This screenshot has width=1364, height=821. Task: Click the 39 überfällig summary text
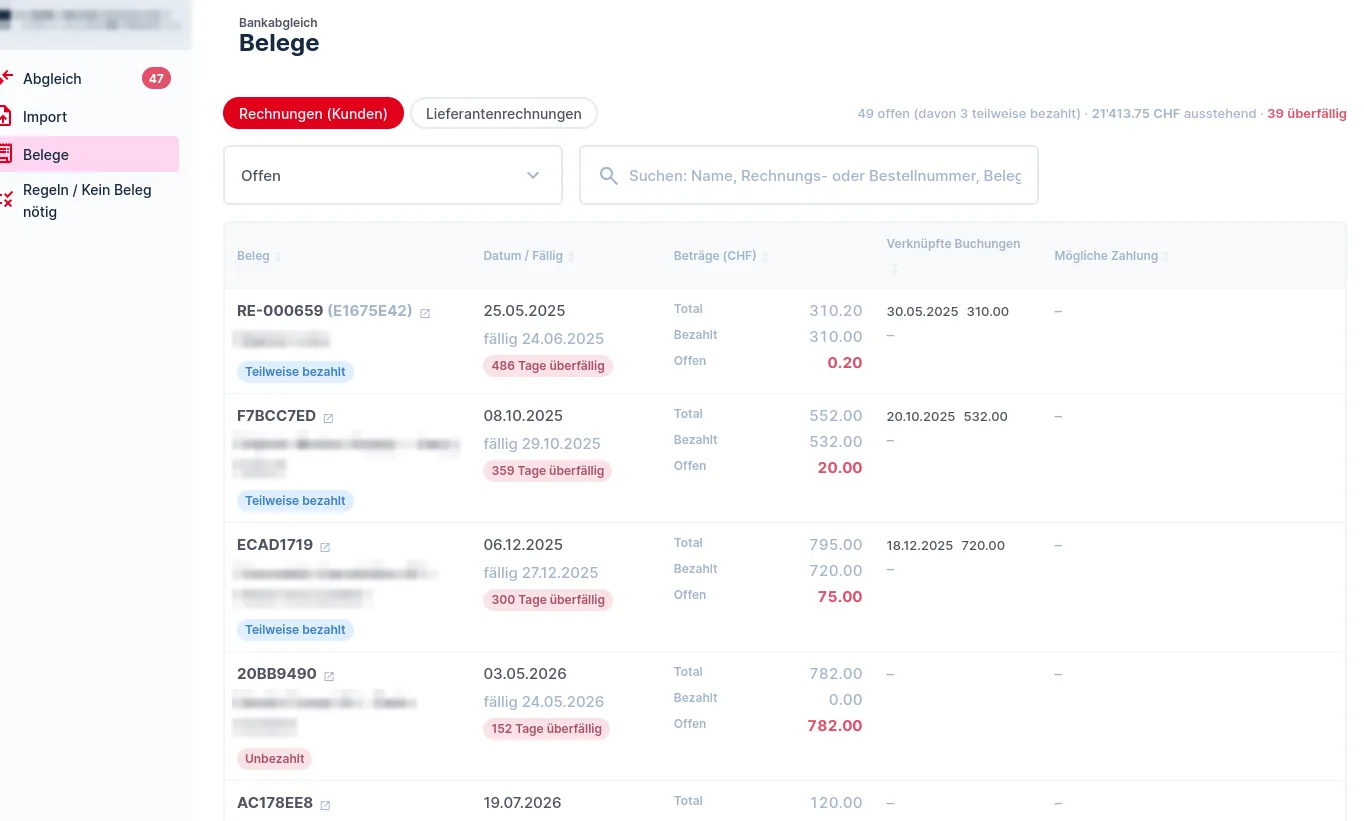click(1307, 114)
